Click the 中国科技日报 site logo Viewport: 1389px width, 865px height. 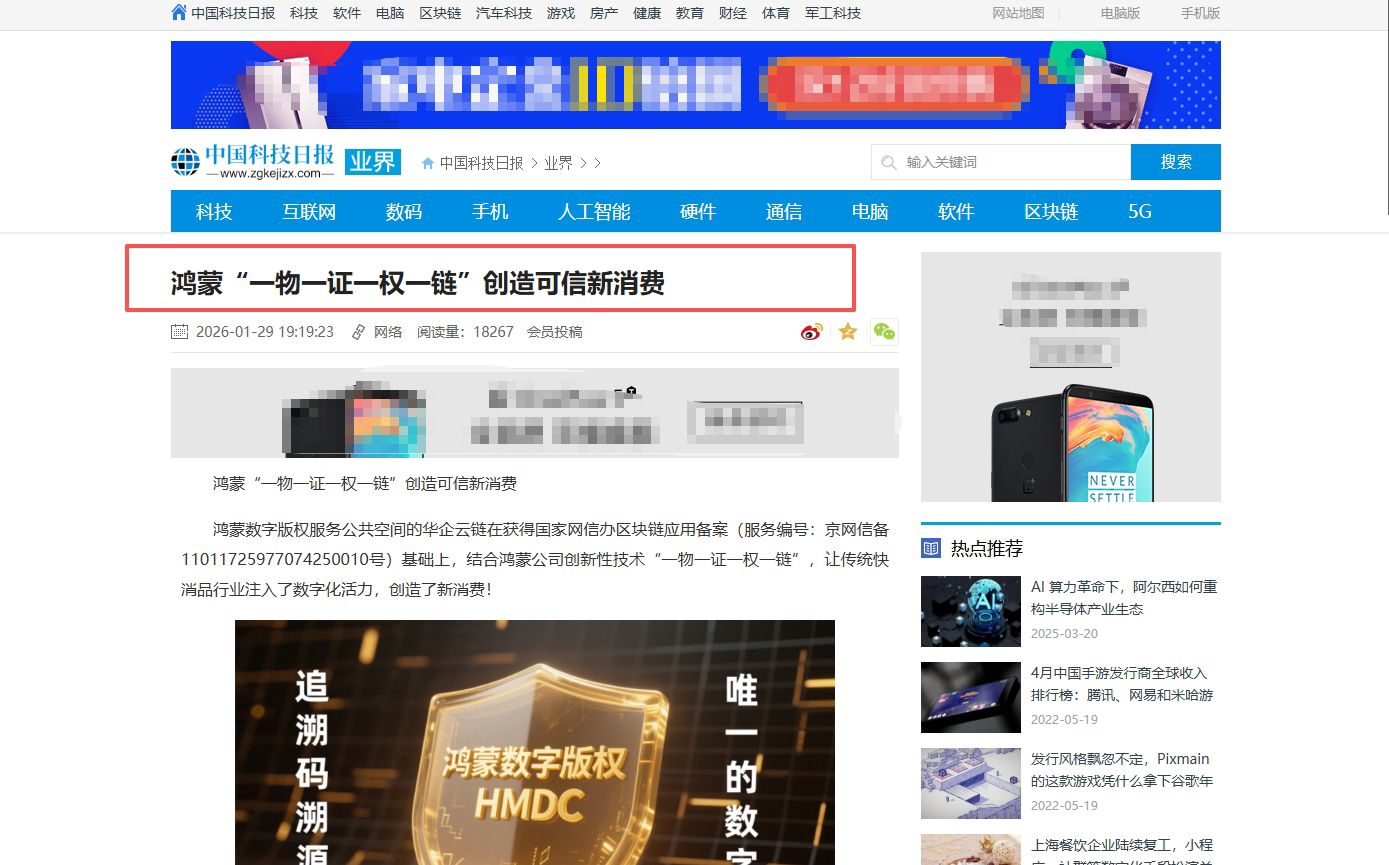[253, 161]
